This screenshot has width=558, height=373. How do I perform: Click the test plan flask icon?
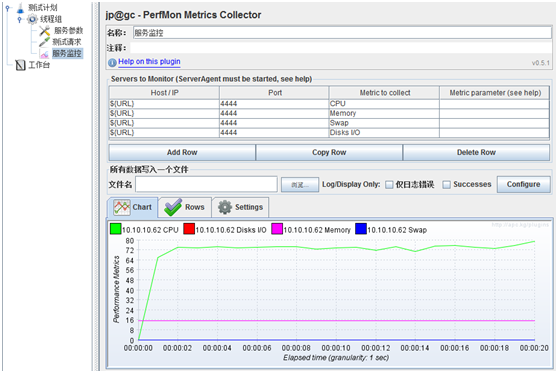pyautogui.click(x=20, y=7)
